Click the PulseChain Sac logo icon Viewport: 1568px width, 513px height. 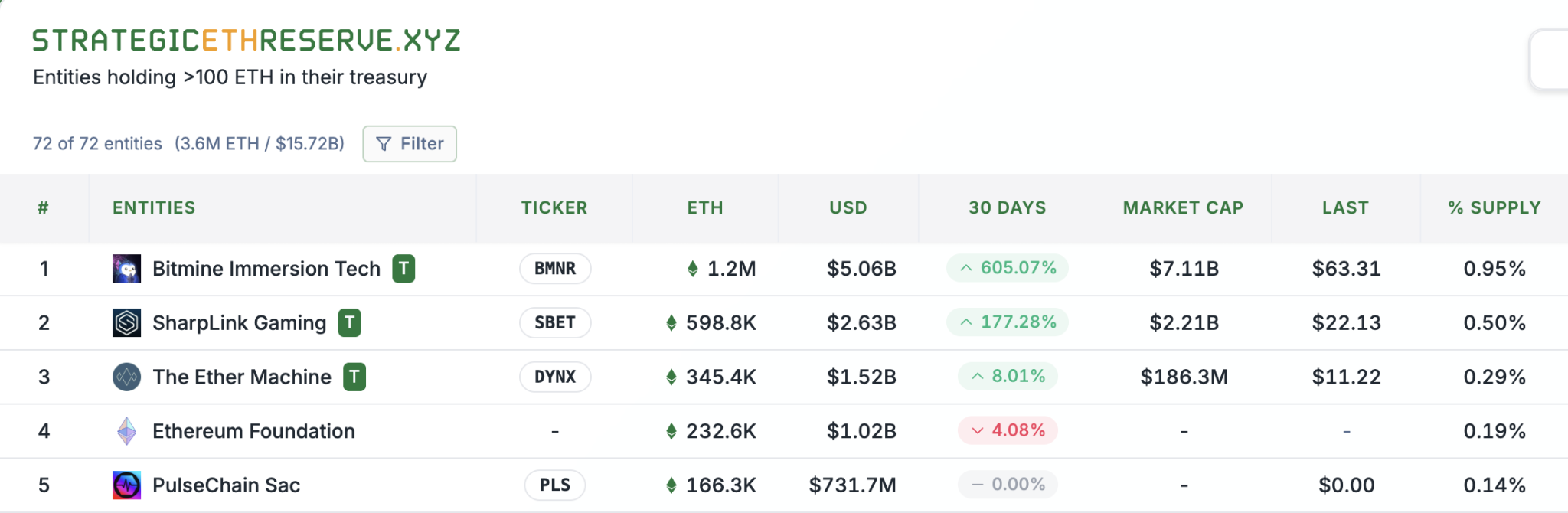(127, 485)
